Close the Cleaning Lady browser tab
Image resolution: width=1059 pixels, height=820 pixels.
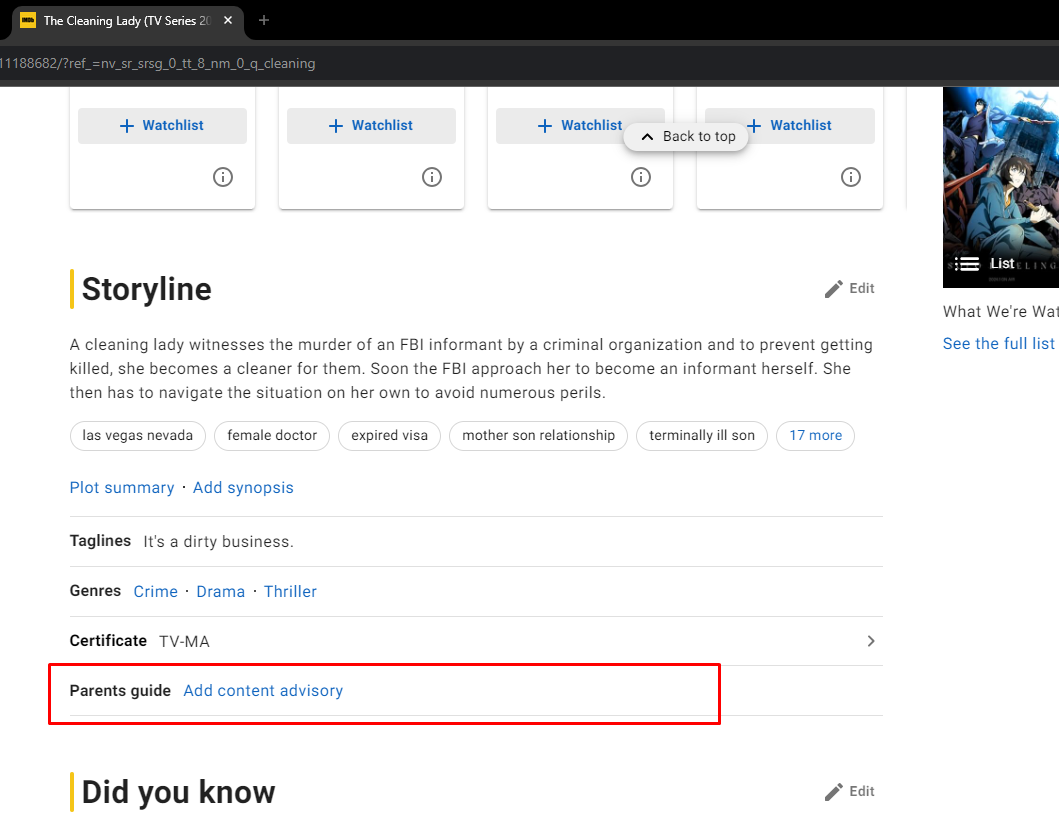point(228,20)
